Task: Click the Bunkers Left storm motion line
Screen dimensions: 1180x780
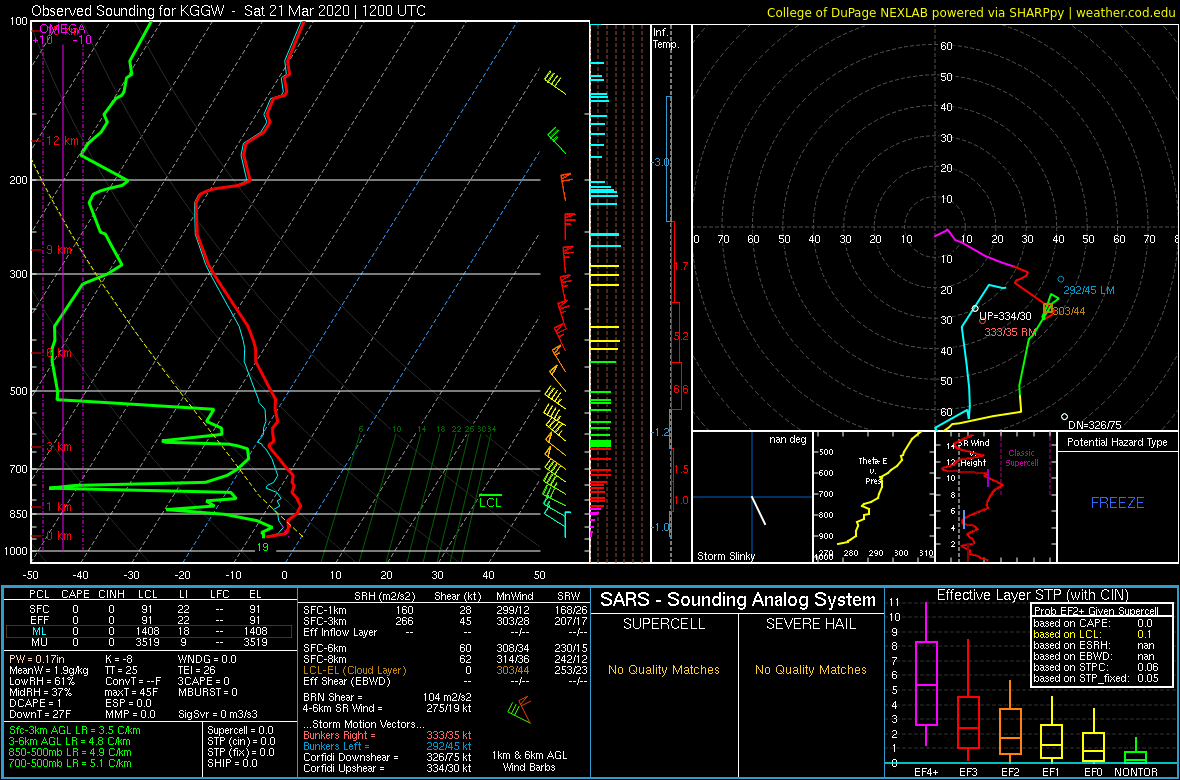Action: (x=388, y=746)
